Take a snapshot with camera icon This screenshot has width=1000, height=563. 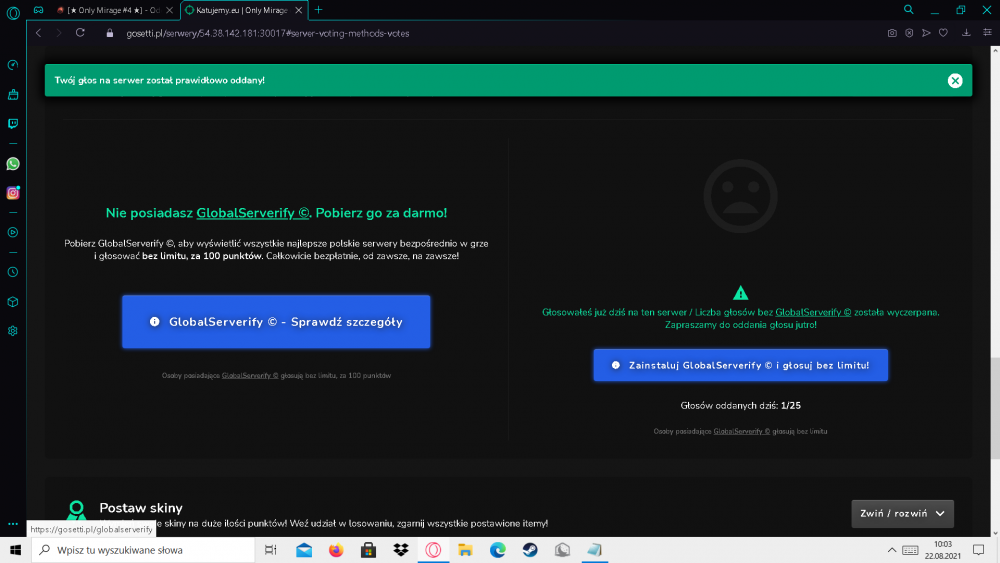892,33
